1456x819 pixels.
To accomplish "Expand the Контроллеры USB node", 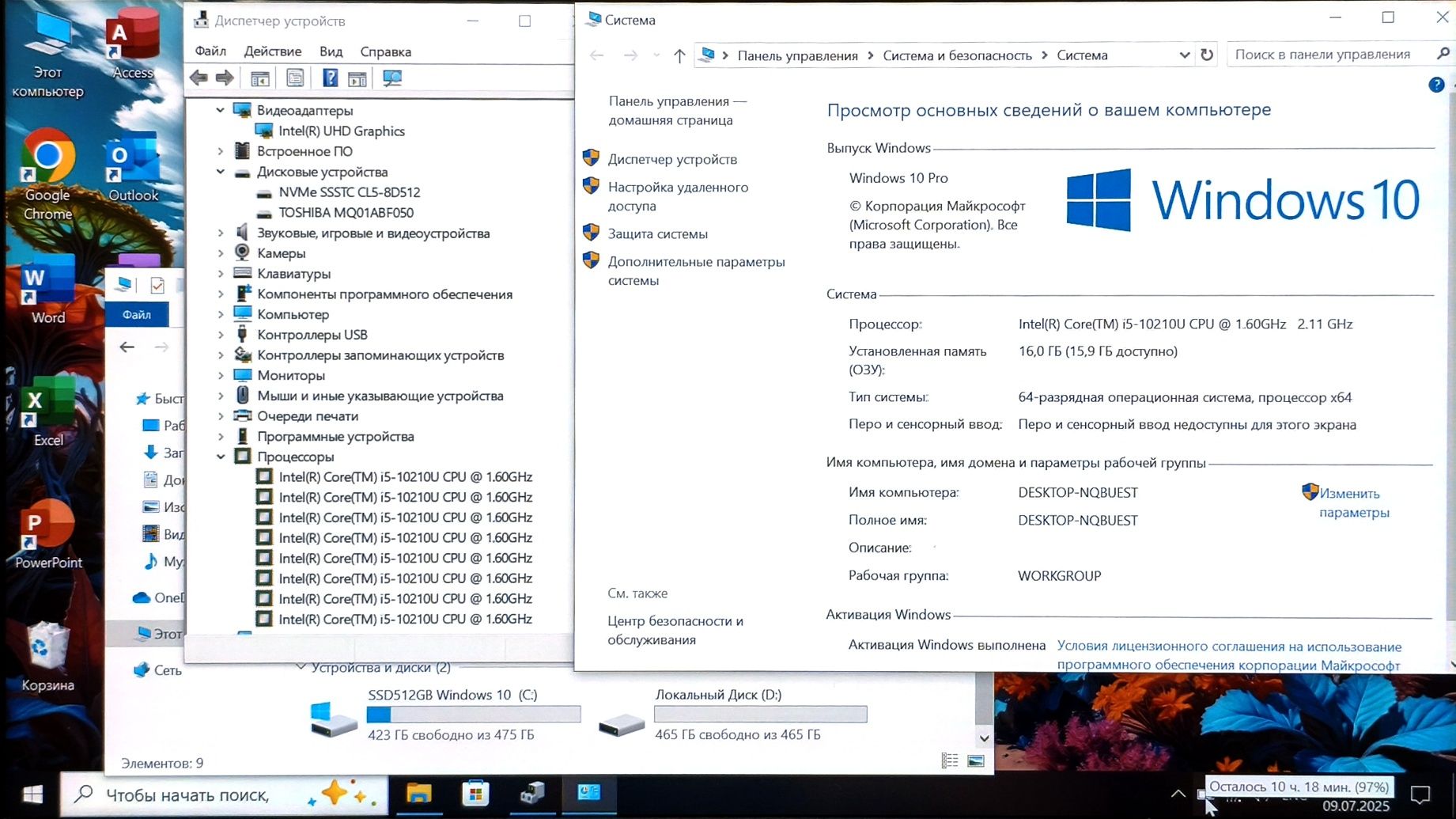I will point(221,335).
